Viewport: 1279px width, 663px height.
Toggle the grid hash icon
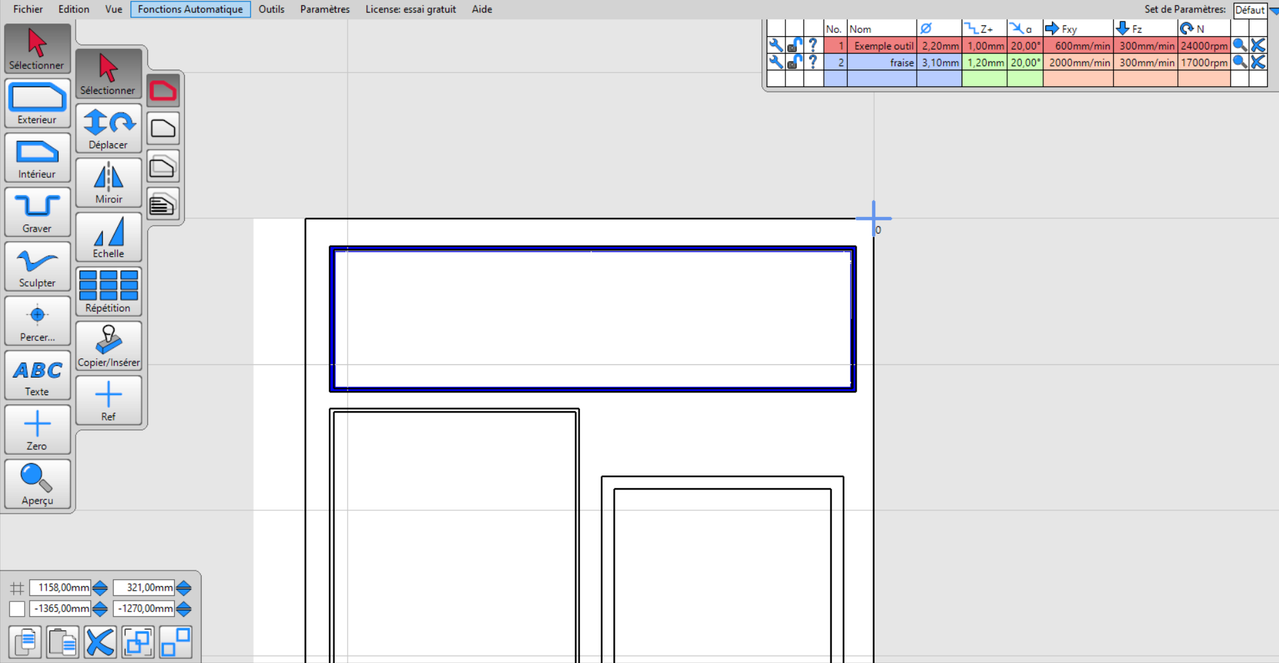[x=17, y=588]
